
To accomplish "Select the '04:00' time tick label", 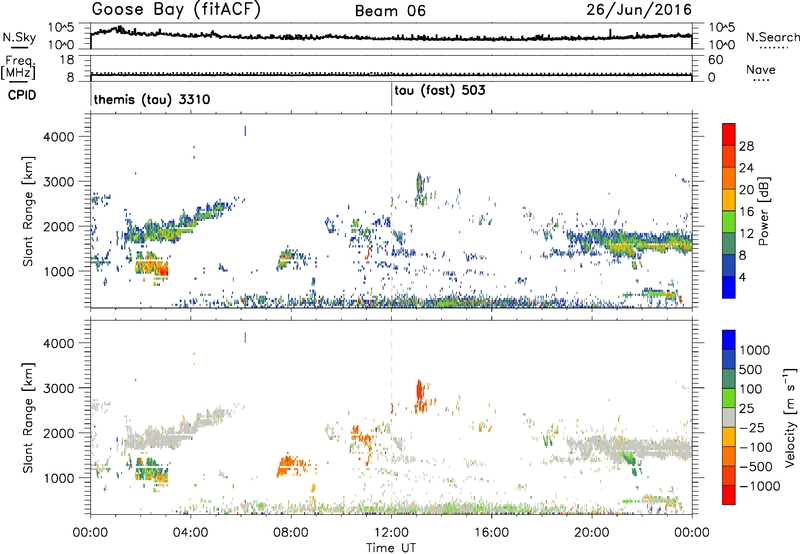I will coord(191,533).
